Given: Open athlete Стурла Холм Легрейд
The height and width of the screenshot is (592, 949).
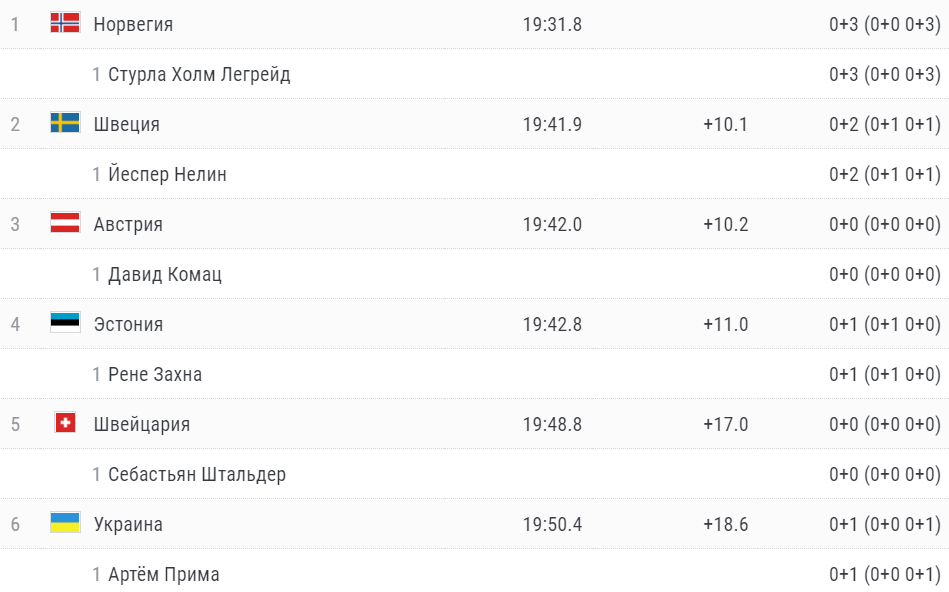Looking at the screenshot, I should coord(199,74).
